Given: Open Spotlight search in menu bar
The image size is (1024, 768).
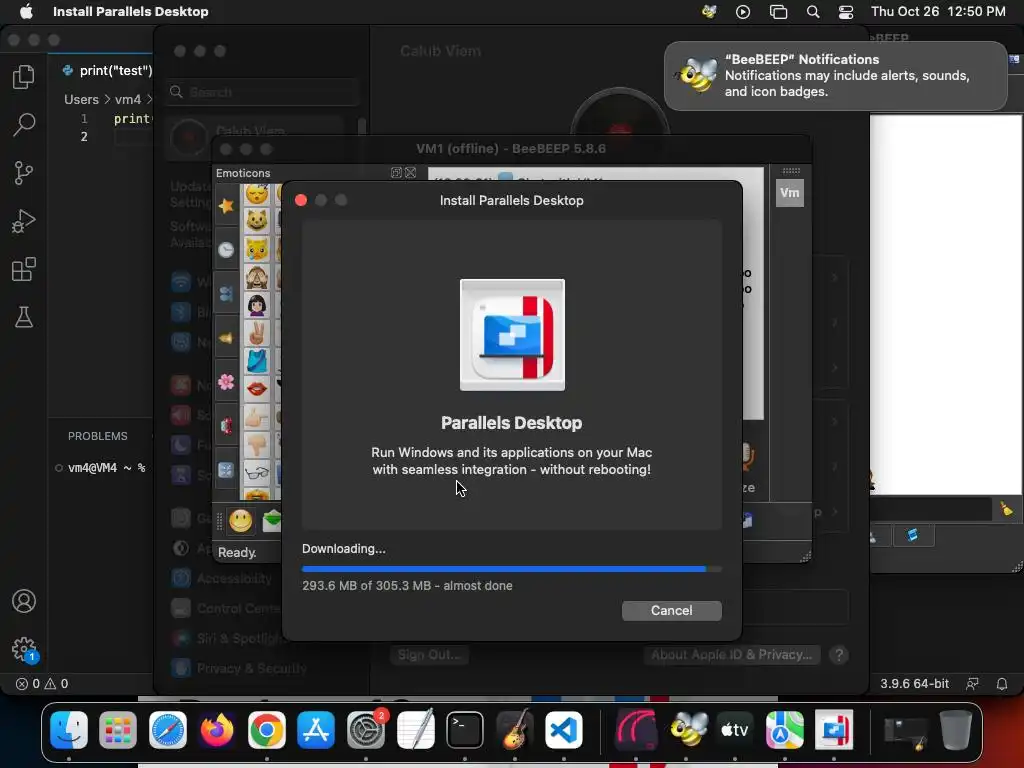Looking at the screenshot, I should 813,12.
